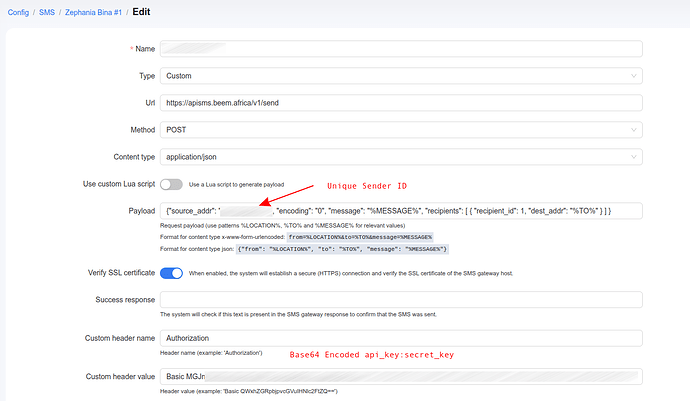
Task: Click inside the Payload JSON field
Action: click(400, 211)
